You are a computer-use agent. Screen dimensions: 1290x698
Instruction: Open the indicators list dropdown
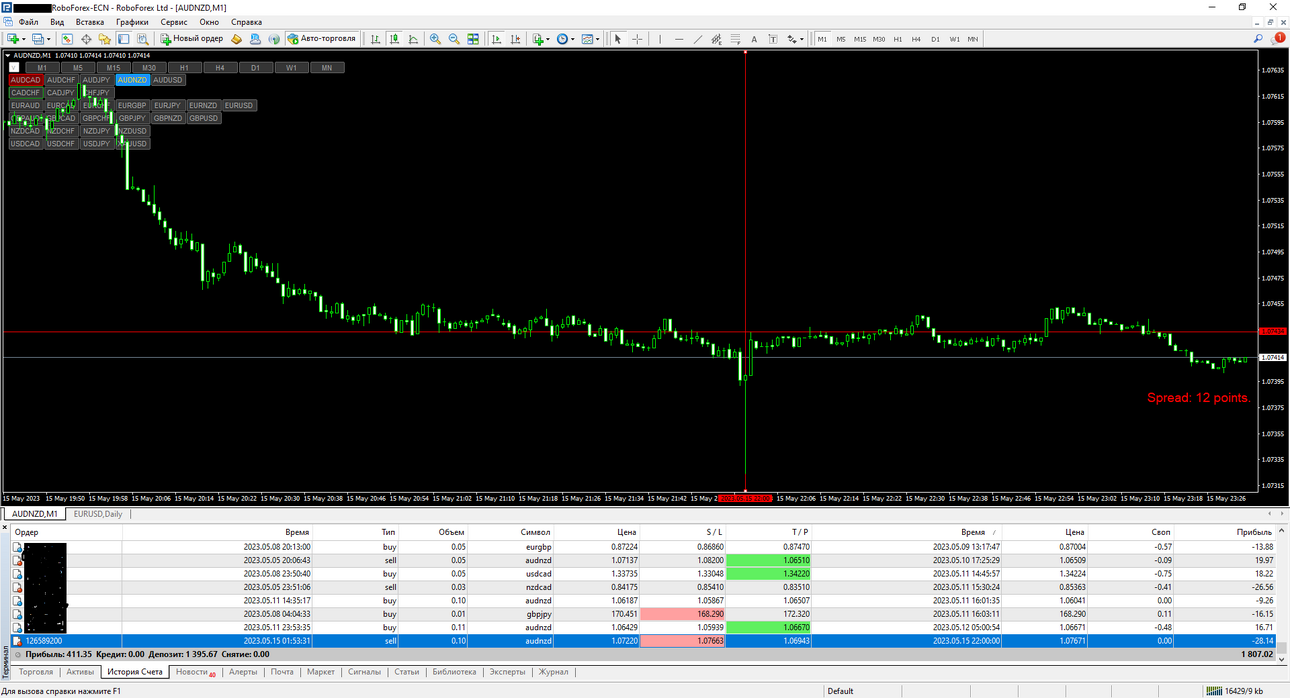click(548, 39)
